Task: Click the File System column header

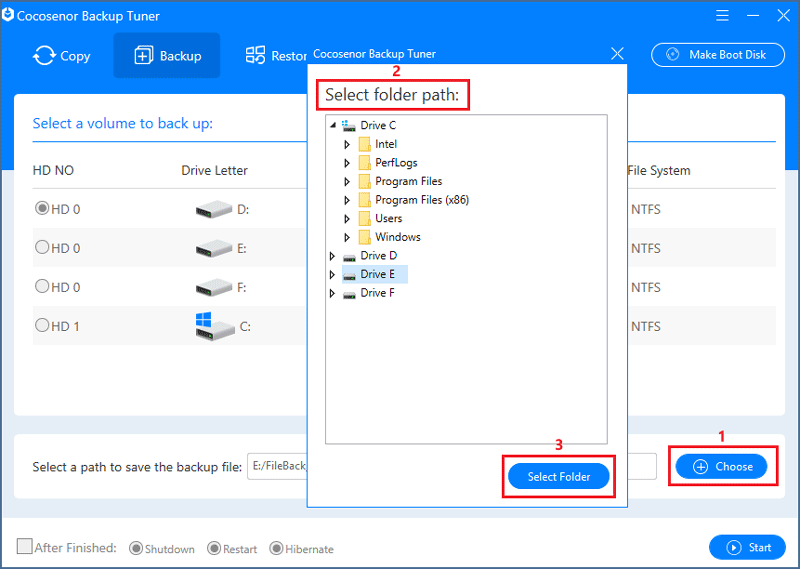Action: (659, 170)
